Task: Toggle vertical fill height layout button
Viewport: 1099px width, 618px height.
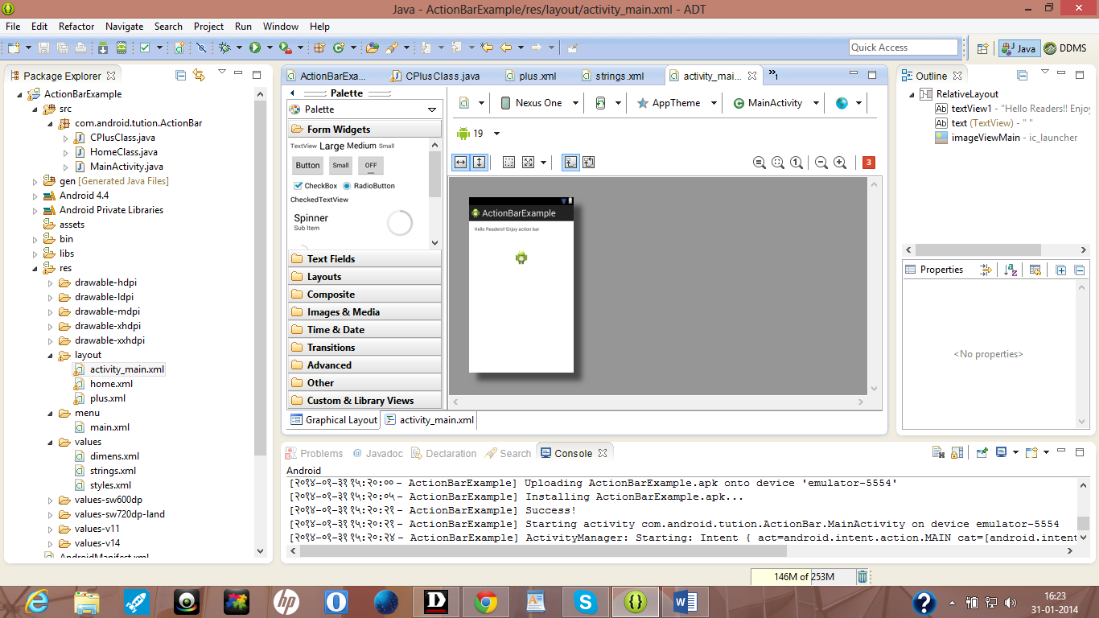Action: point(479,163)
